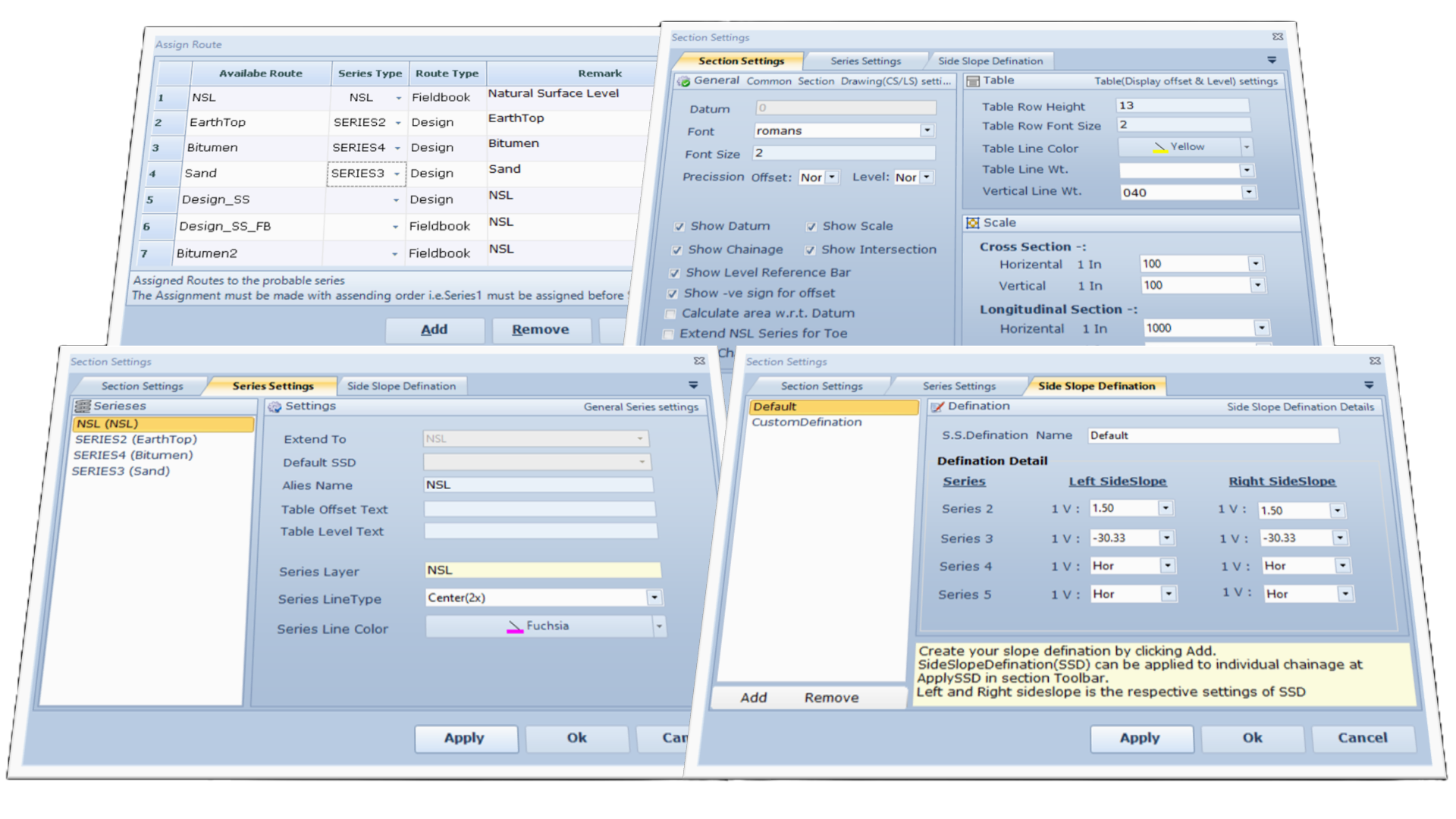1456x819 pixels.
Task: Enable Calculate area w.r.t. Datum
Action: pyautogui.click(x=670, y=314)
